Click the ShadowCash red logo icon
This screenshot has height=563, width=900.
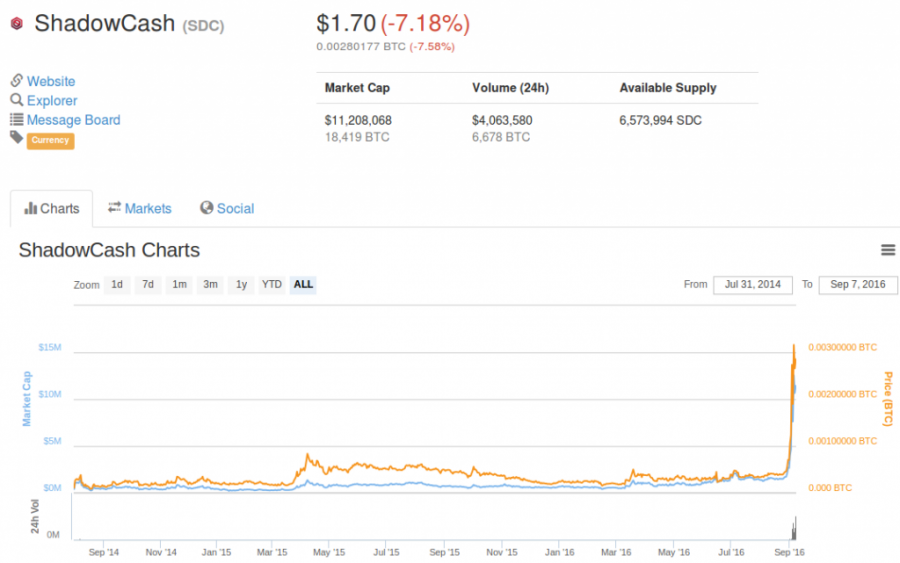click(17, 24)
